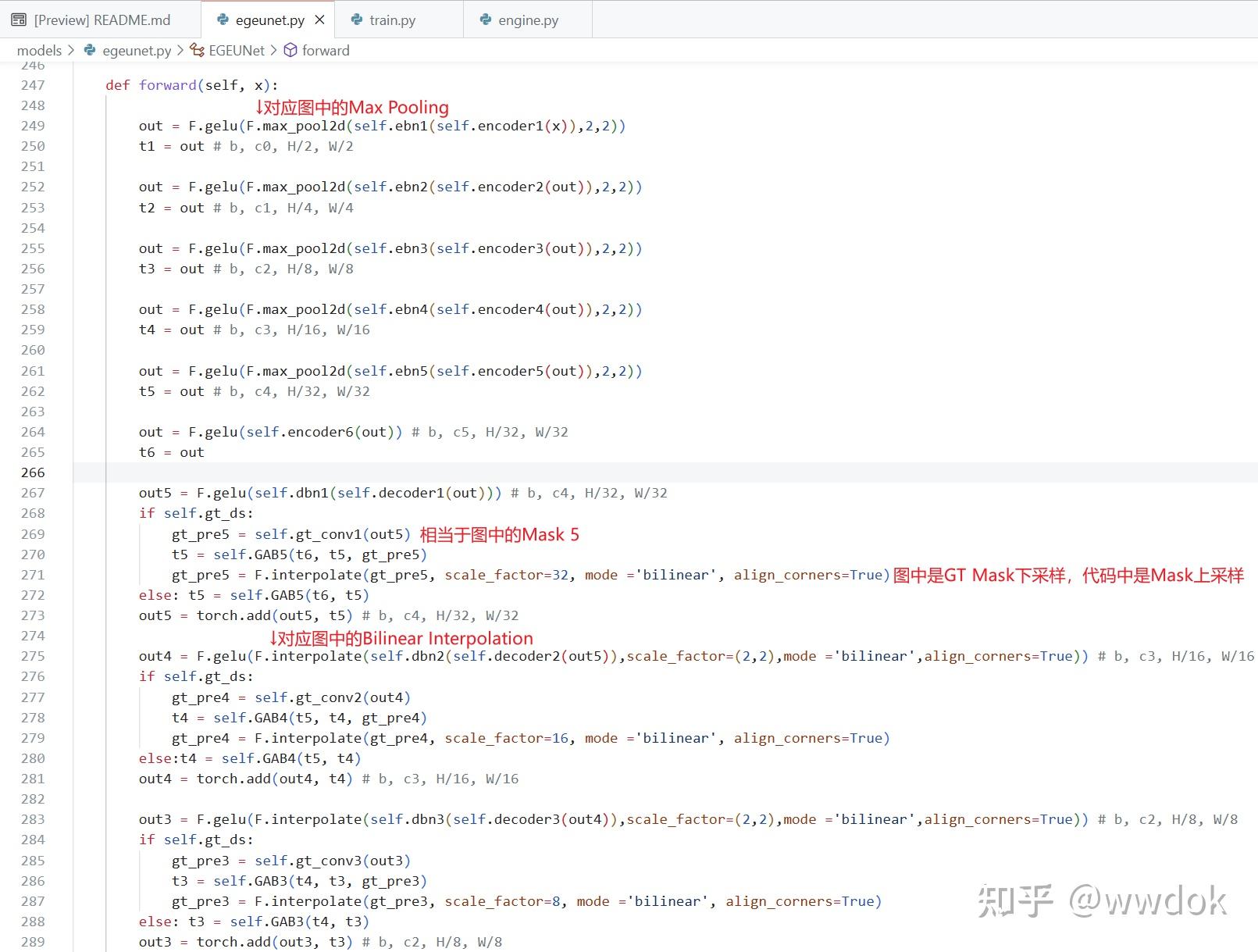1258x952 pixels.
Task: Expand the chevron after egeunet.py breadcrumb
Action: pyautogui.click(x=180, y=50)
